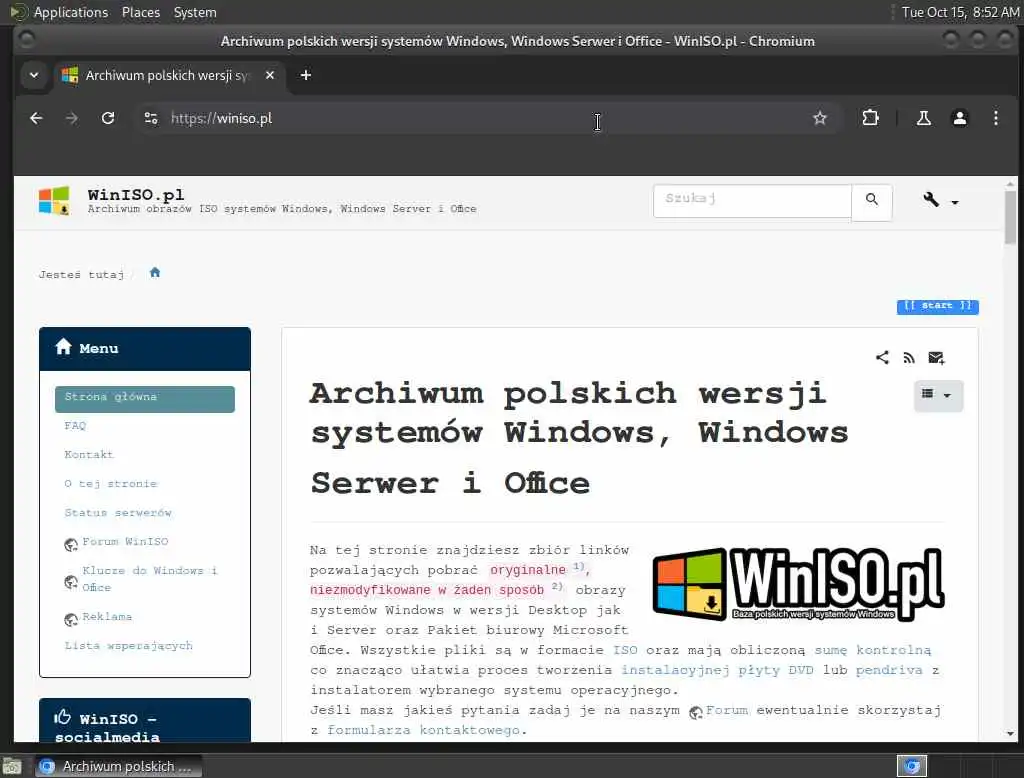This screenshot has width=1024, height=778.
Task: Click the sumę kontrolną link
Action: (872, 650)
